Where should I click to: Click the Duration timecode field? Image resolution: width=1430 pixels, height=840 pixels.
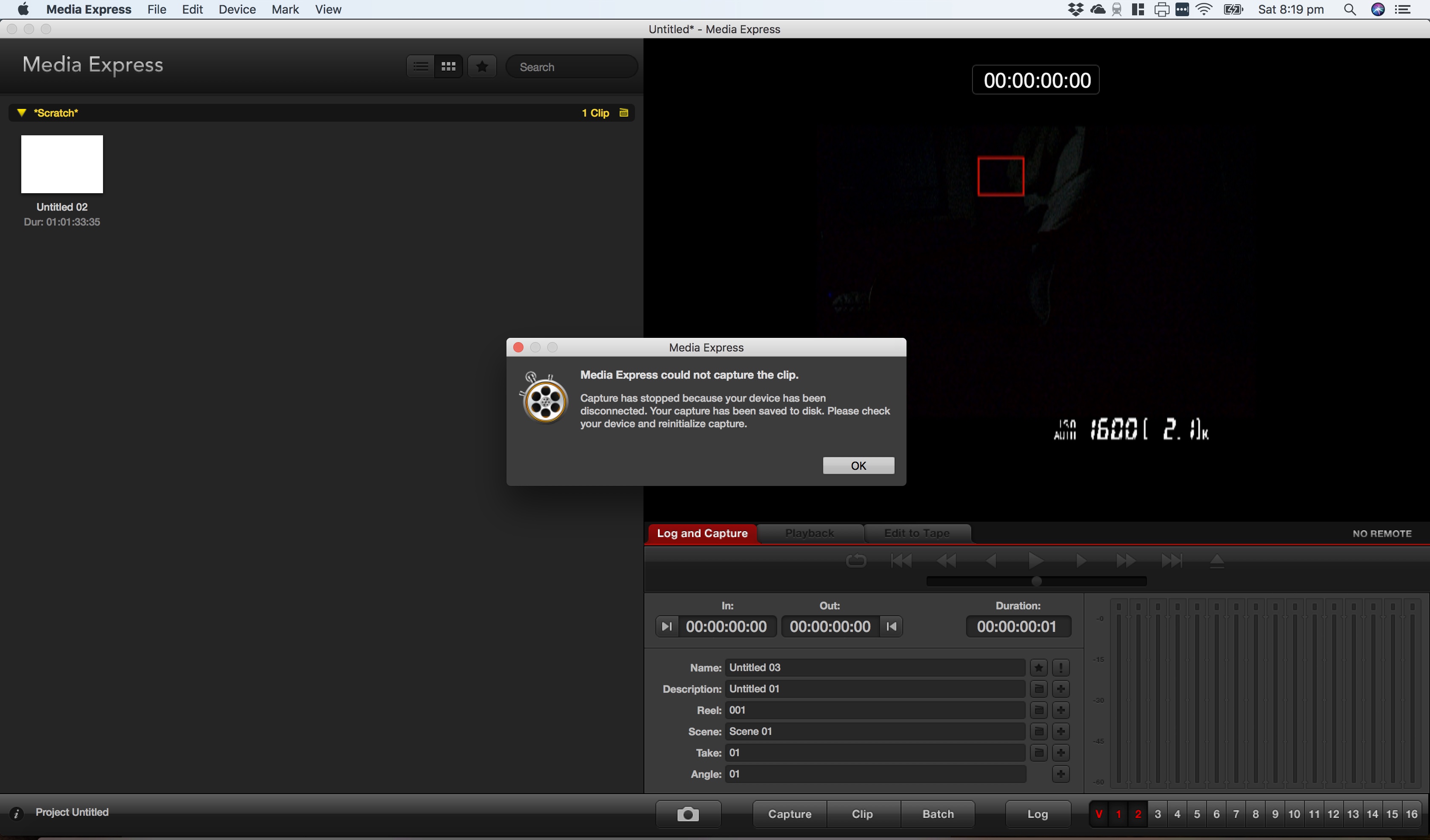point(1018,626)
